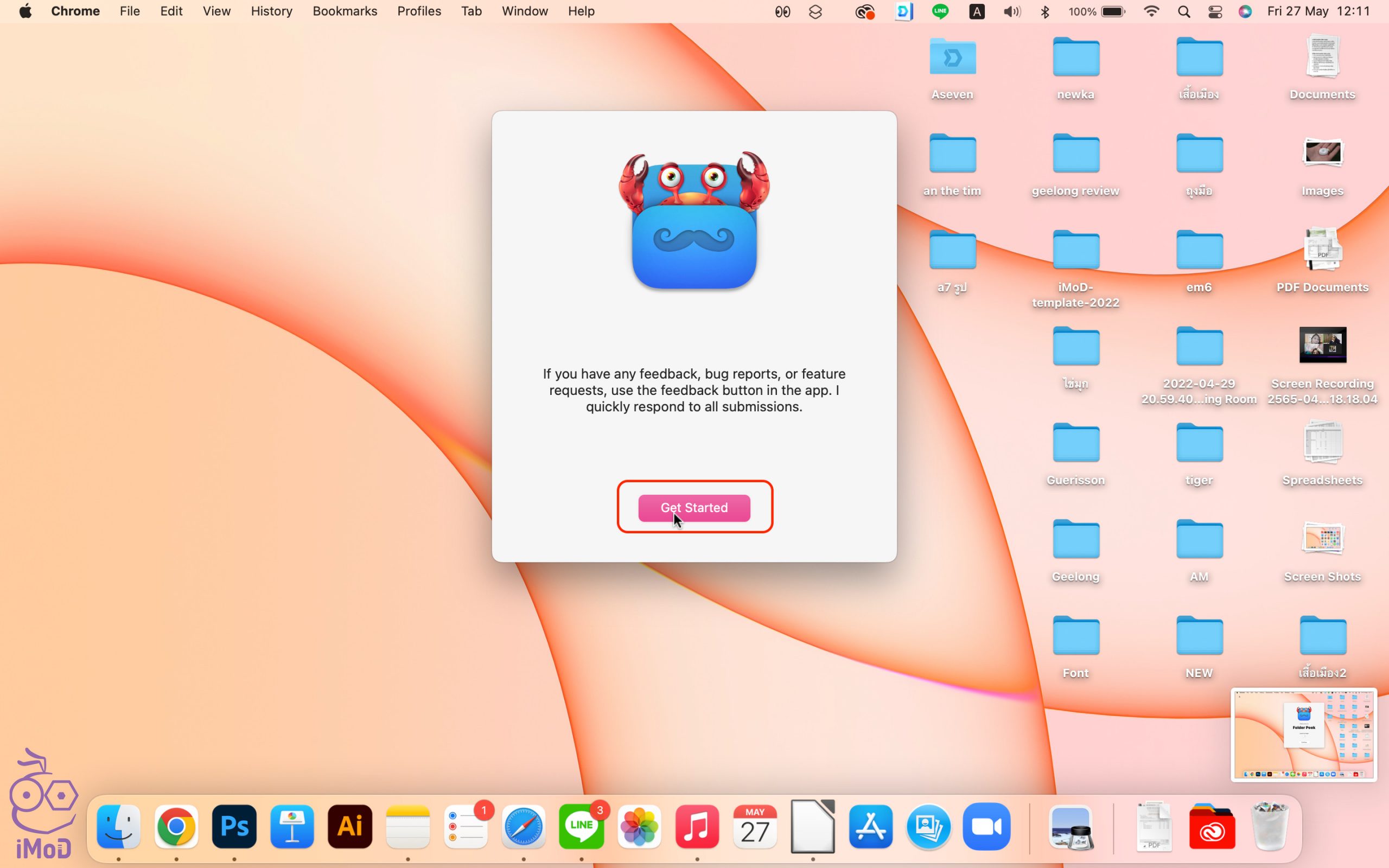Viewport: 1389px width, 868px height.
Task: Open the Profiles menu
Action: pyautogui.click(x=419, y=11)
